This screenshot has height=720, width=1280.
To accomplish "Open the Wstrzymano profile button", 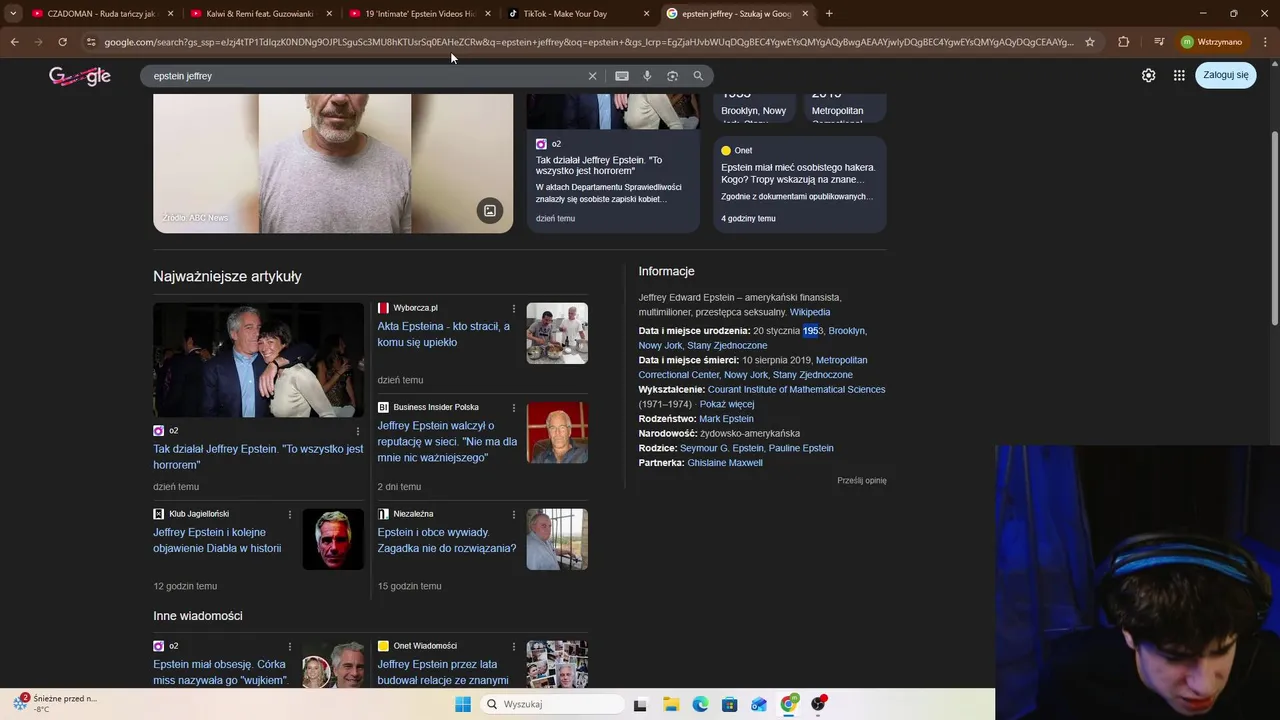I will click(x=1212, y=42).
